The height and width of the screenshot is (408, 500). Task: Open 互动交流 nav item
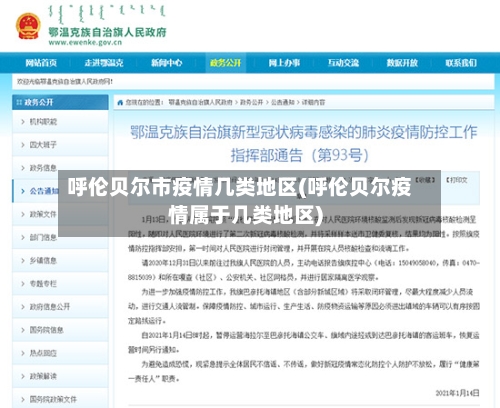(x=343, y=63)
